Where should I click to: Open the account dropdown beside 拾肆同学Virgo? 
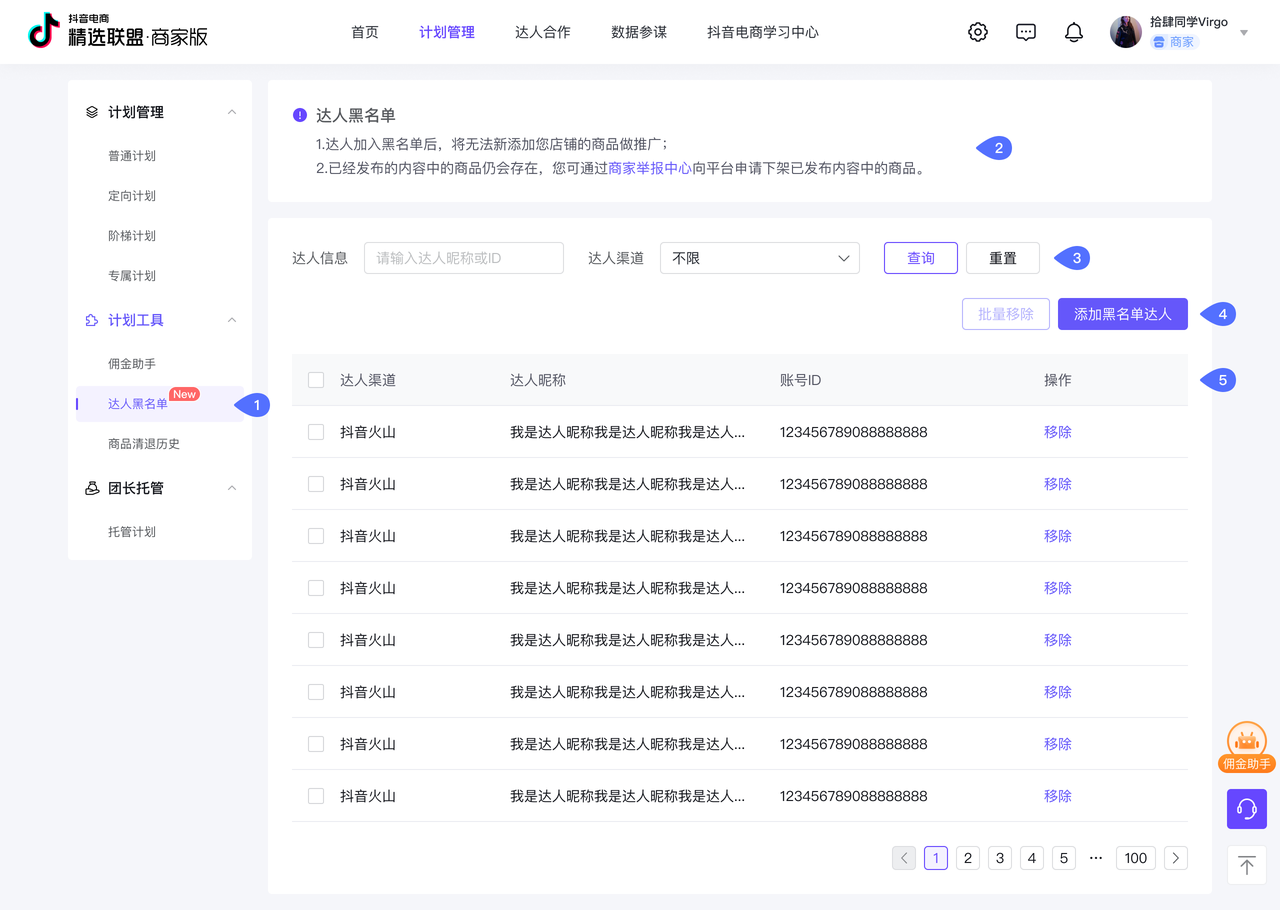[1243, 31]
